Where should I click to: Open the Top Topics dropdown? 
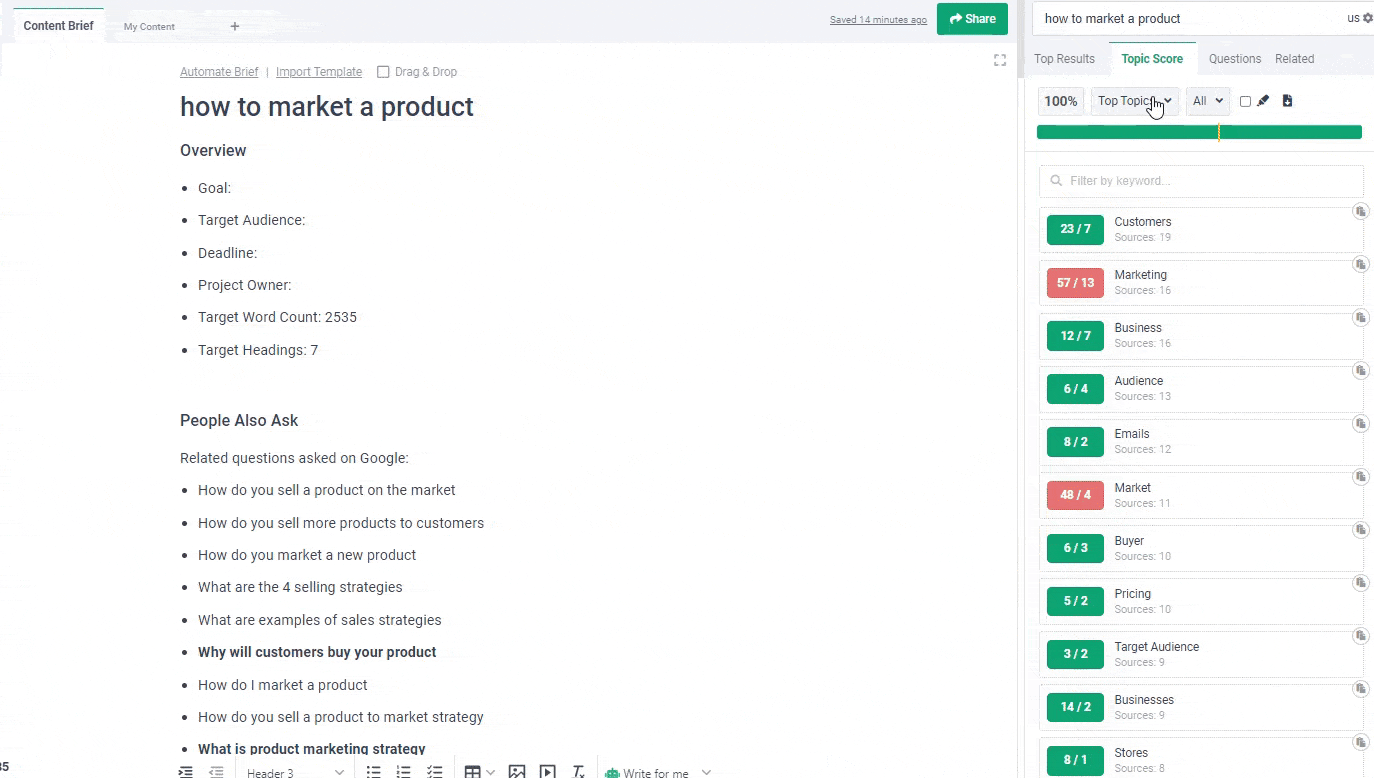[1134, 101]
